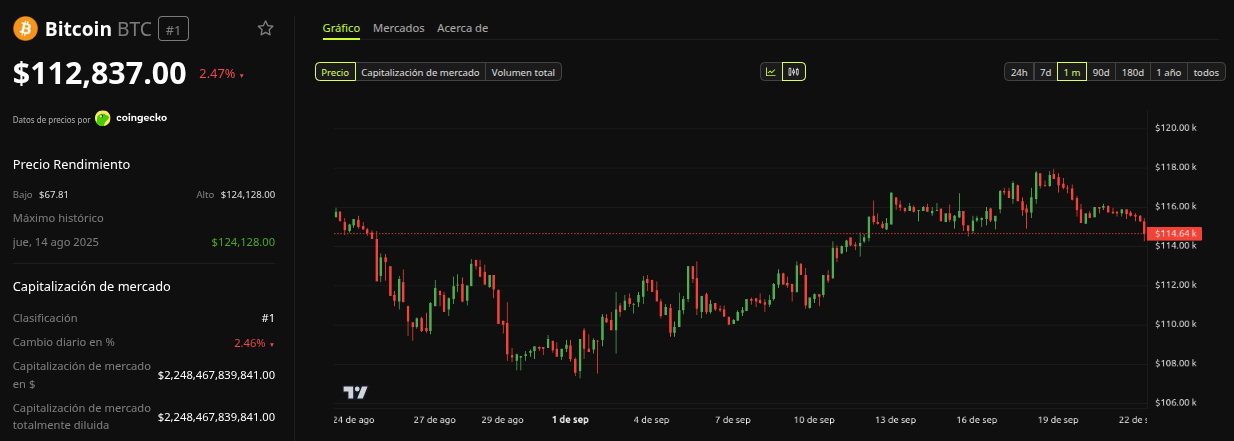This screenshot has width=1234, height=441.
Task: Click the 19 de sep axis label
Action: pyautogui.click(x=1058, y=420)
